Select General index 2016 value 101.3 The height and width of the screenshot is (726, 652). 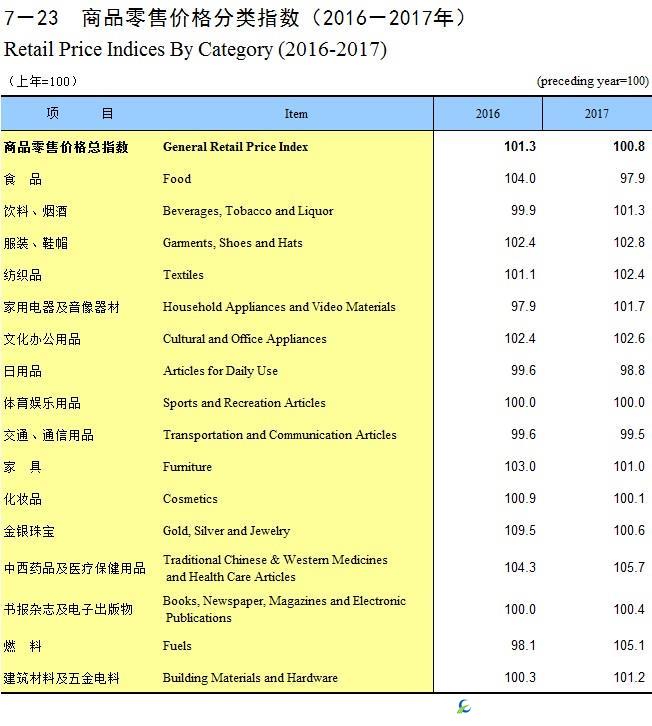point(520,146)
